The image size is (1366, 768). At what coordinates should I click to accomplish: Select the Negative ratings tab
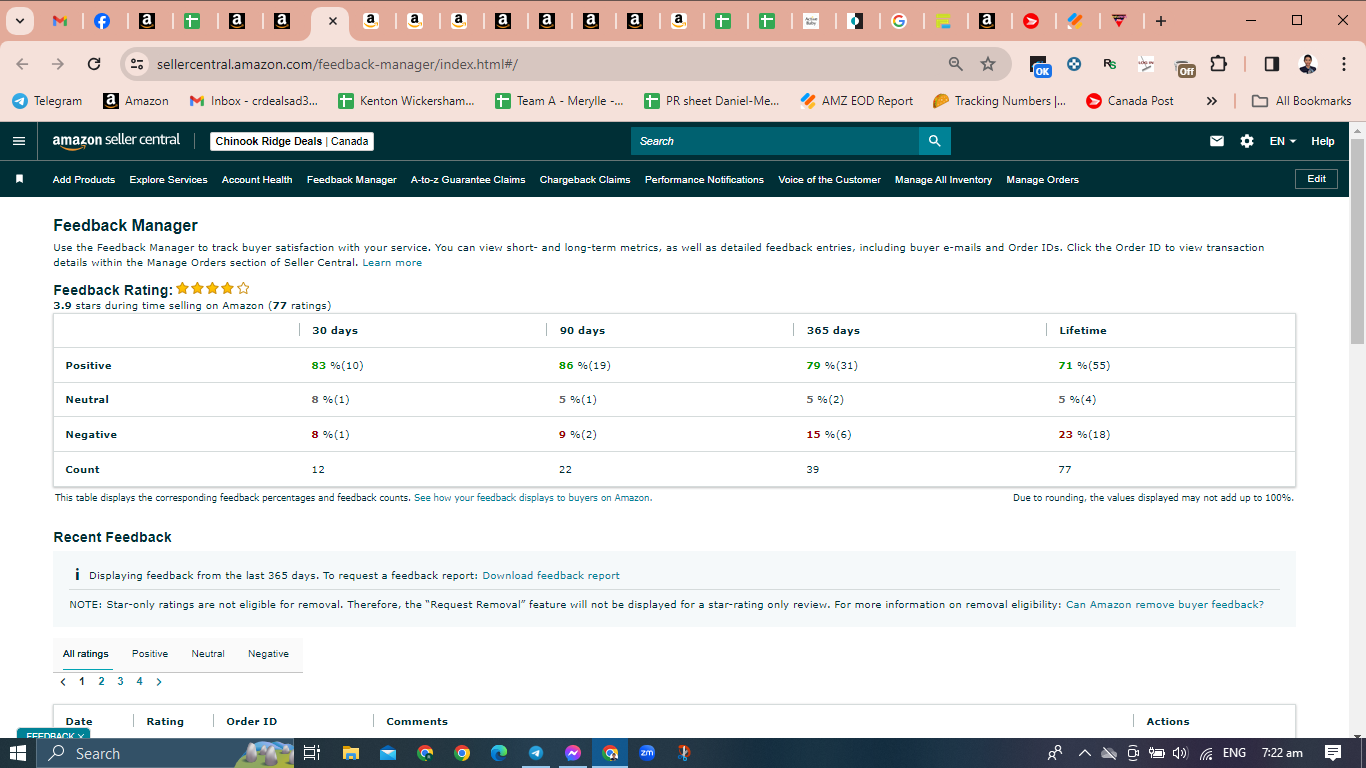coord(268,654)
